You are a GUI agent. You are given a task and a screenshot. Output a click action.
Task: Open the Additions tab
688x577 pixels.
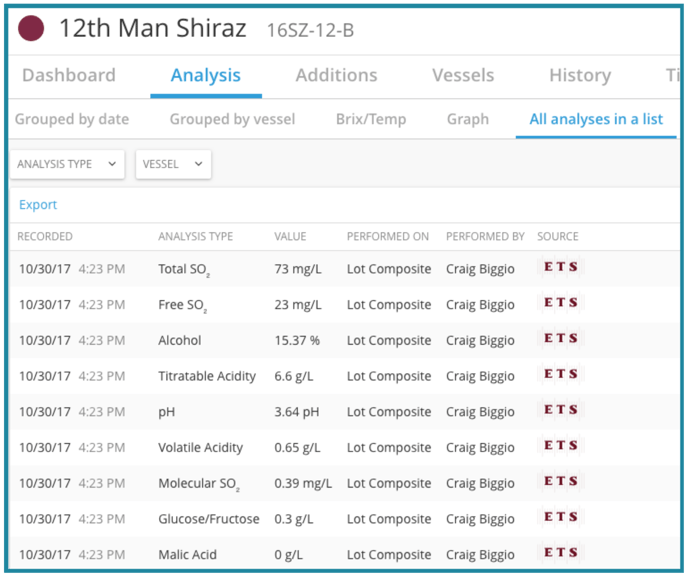coord(336,76)
